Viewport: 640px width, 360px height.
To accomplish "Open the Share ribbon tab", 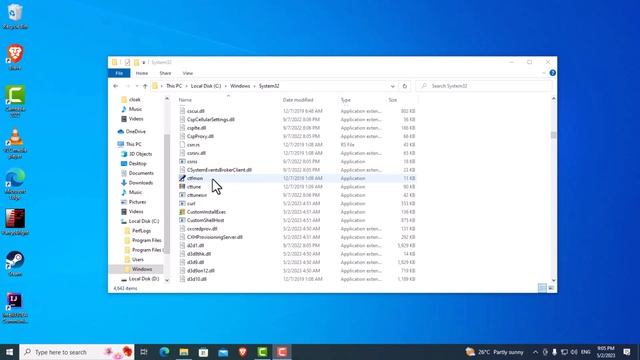I will [x=165, y=73].
